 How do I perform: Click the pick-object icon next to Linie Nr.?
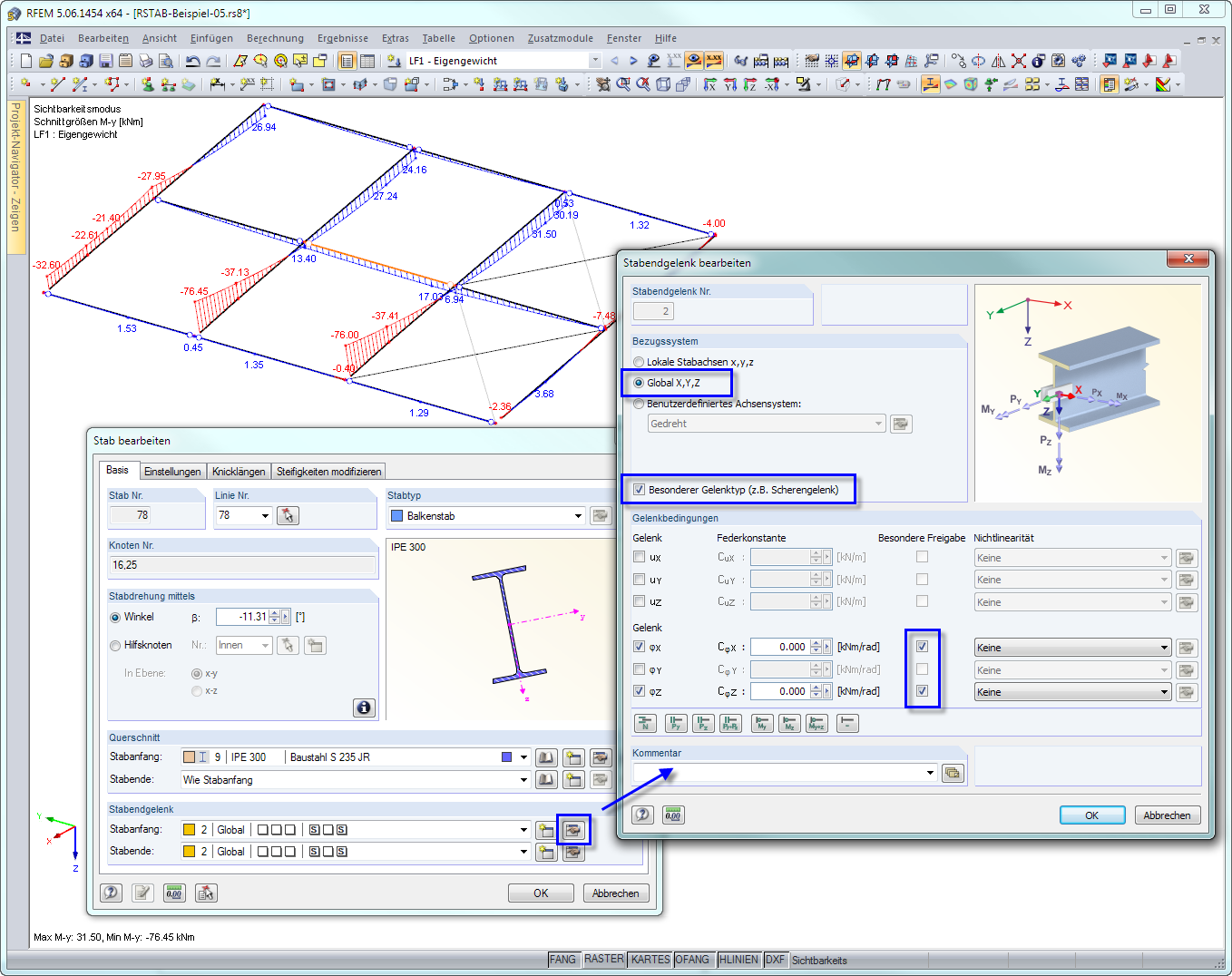click(x=286, y=515)
